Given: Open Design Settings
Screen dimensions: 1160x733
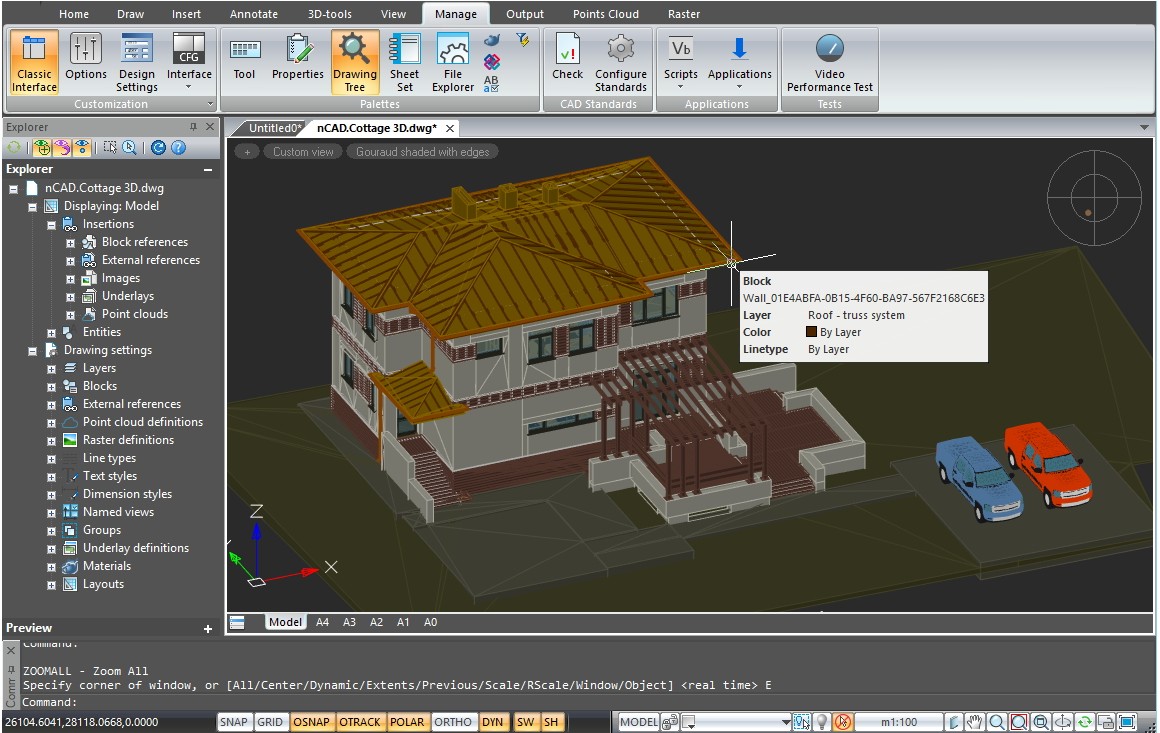Looking at the screenshot, I should [137, 62].
